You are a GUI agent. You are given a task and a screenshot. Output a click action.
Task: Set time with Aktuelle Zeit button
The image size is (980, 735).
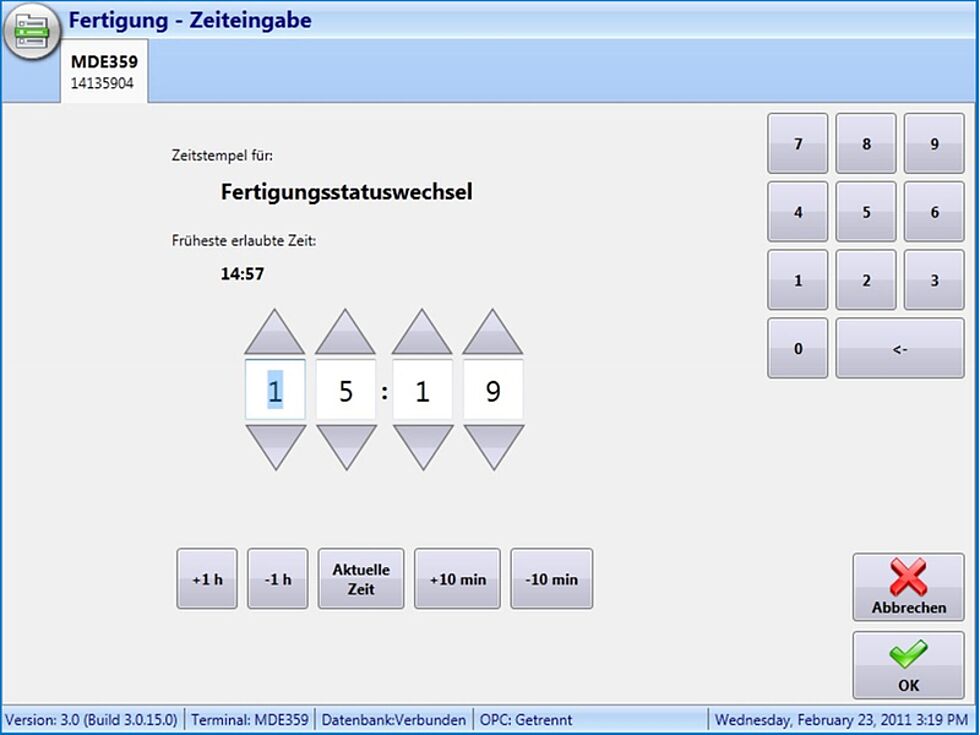point(361,579)
